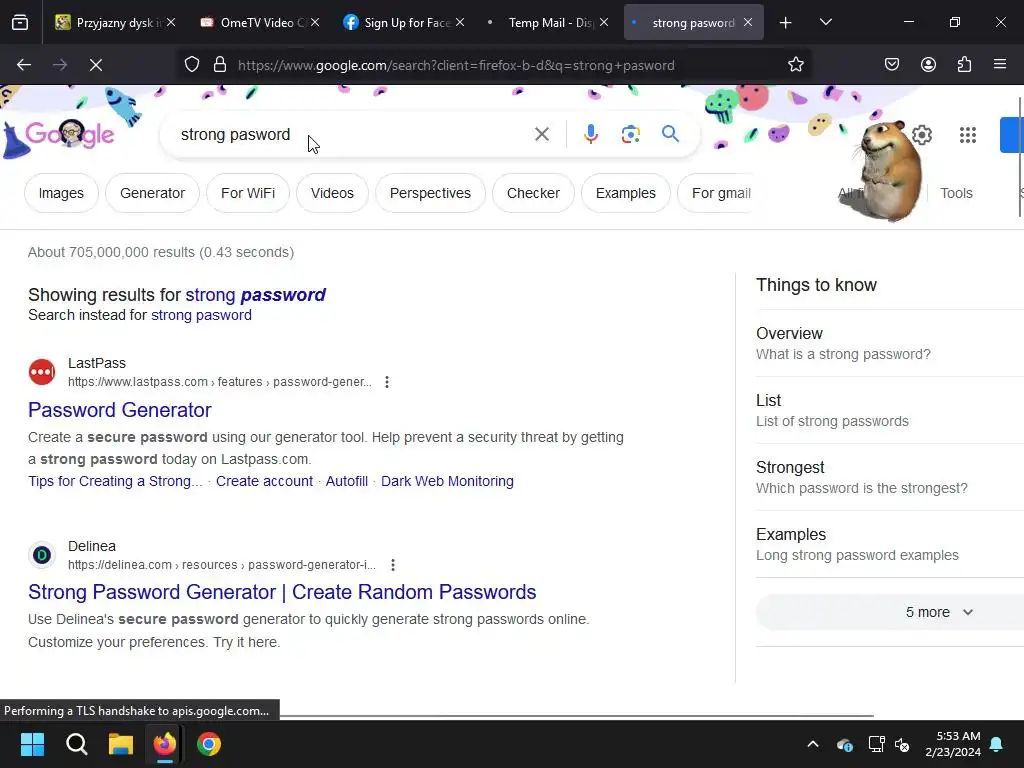Open Firefox account icon
Screen dimensions: 1024x768
[x=928, y=65]
